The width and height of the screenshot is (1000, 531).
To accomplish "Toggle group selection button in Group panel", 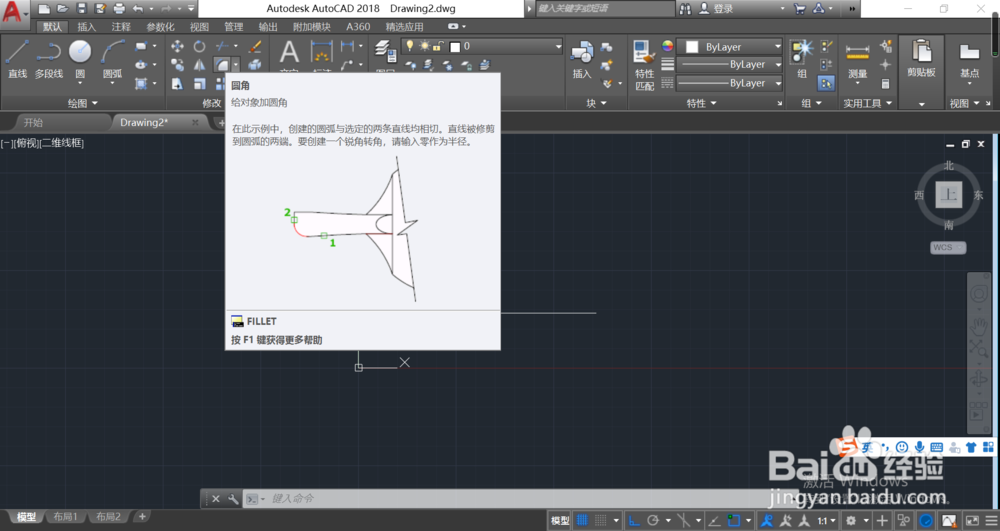I will pyautogui.click(x=826, y=84).
